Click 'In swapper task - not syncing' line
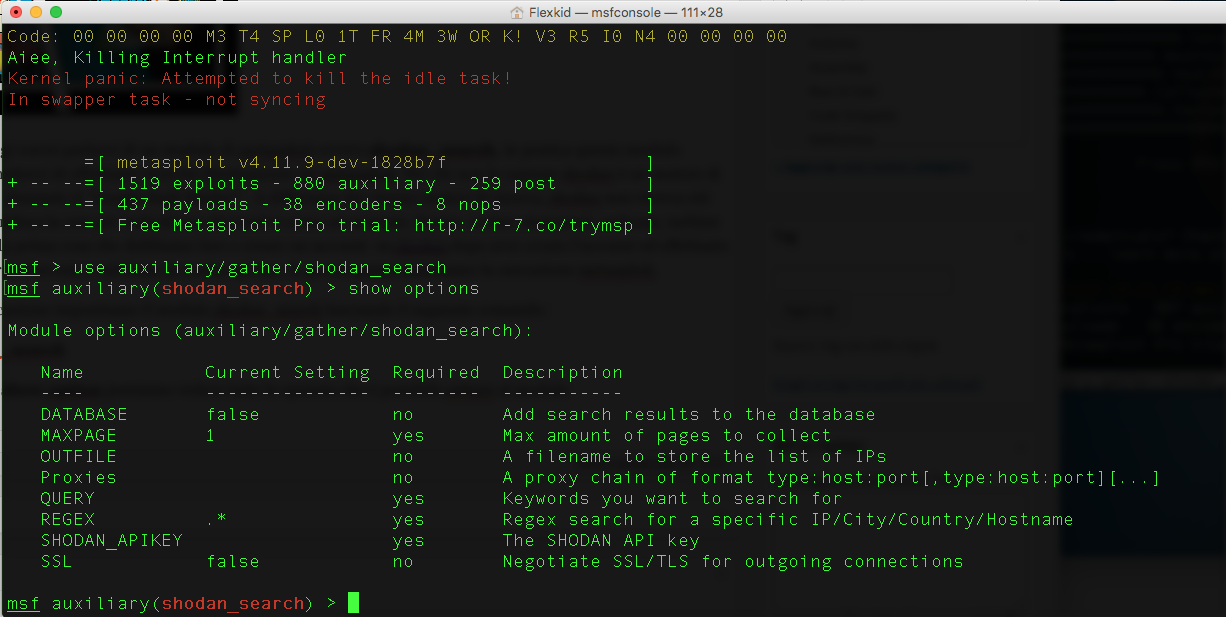Screen dimensions: 1226x617 pyautogui.click(x=166, y=99)
